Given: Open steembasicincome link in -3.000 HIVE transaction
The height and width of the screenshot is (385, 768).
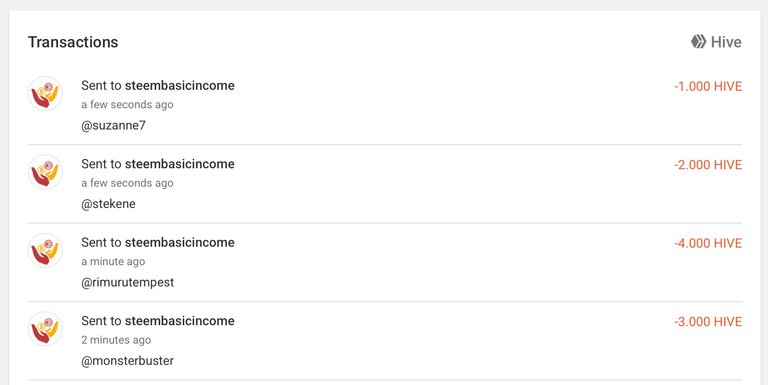Looking at the screenshot, I should click(180, 321).
